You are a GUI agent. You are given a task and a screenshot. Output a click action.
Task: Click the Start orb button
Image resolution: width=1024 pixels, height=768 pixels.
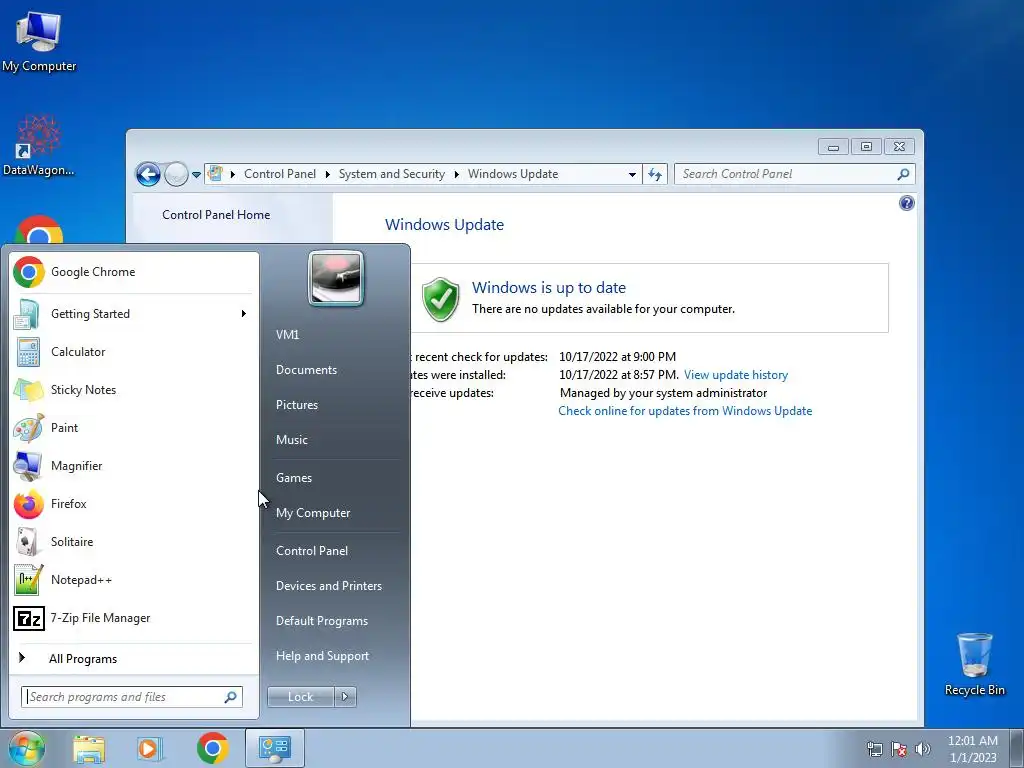(x=26, y=748)
